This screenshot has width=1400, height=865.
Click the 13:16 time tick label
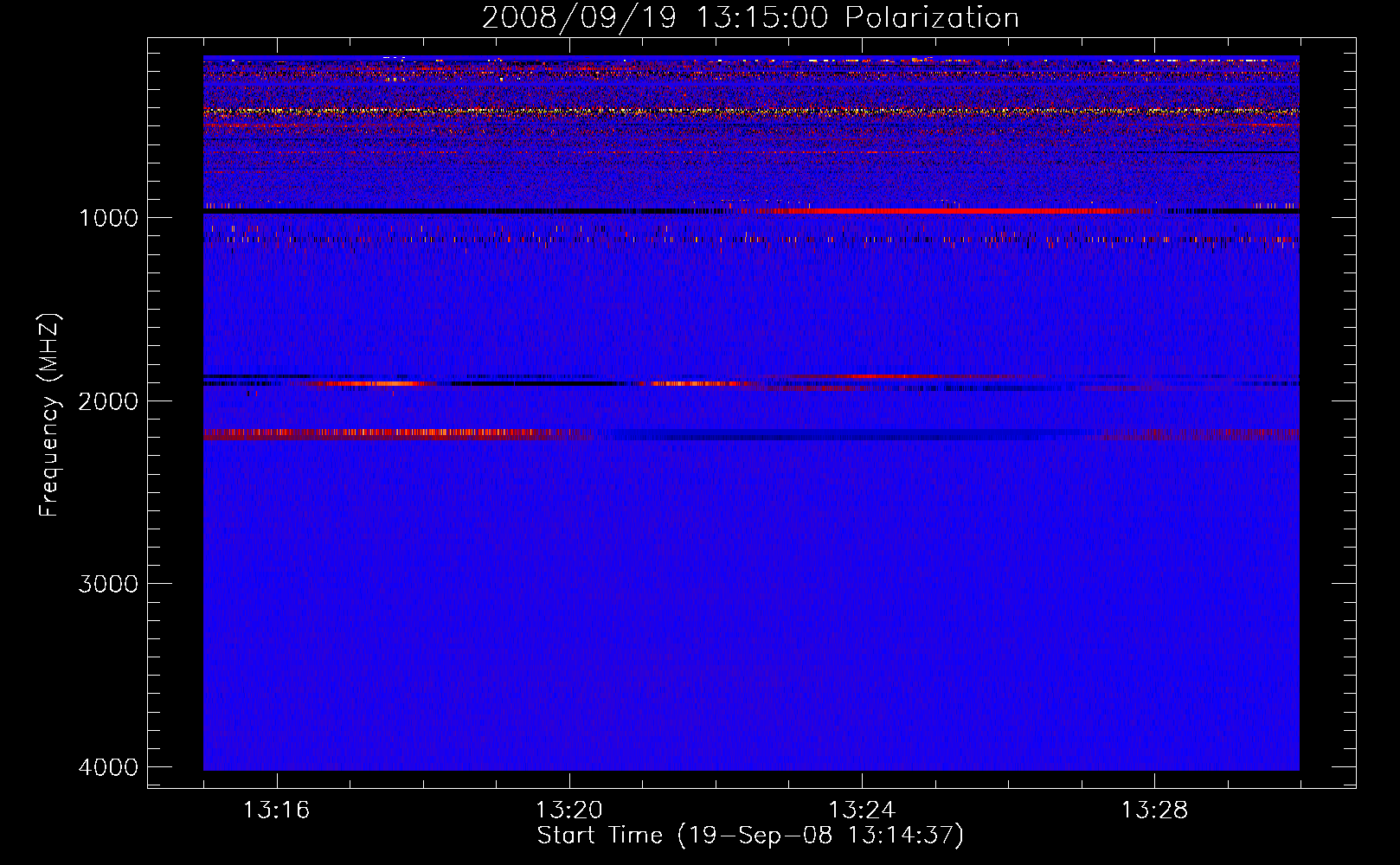(276, 811)
